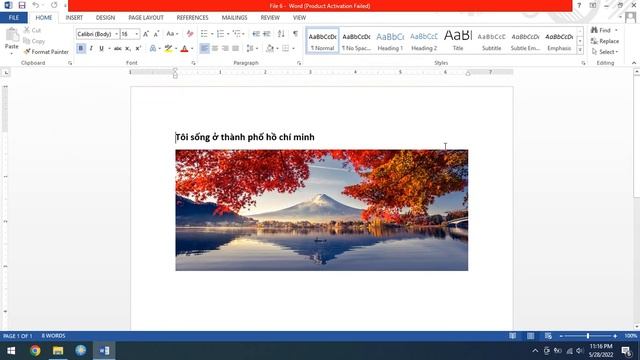
Task: Click the Numbering list icon
Action: point(220,34)
